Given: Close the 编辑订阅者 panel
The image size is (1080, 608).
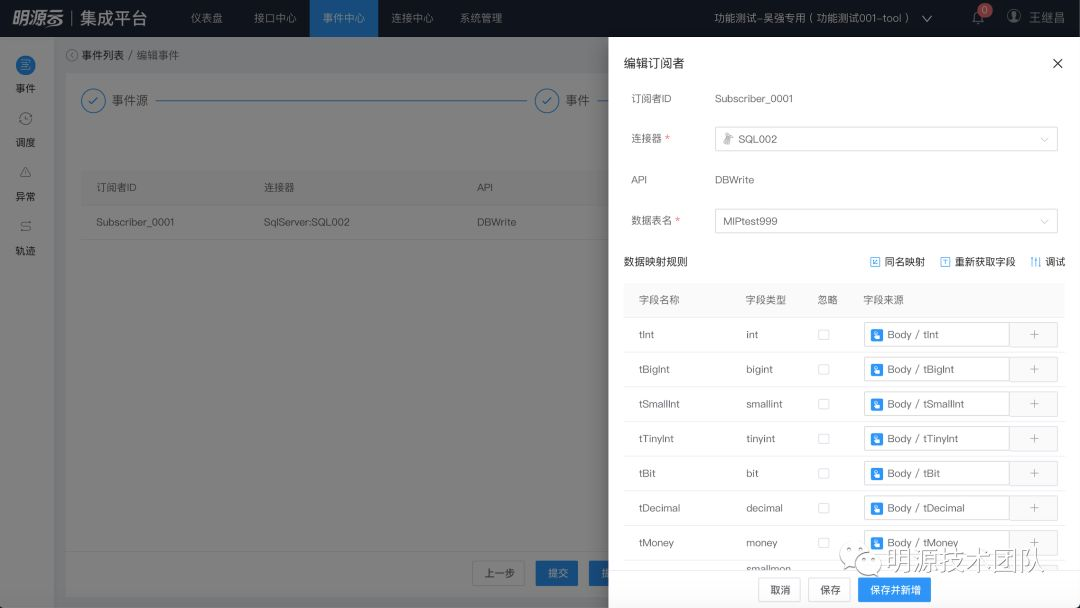Looking at the screenshot, I should pos(1057,63).
